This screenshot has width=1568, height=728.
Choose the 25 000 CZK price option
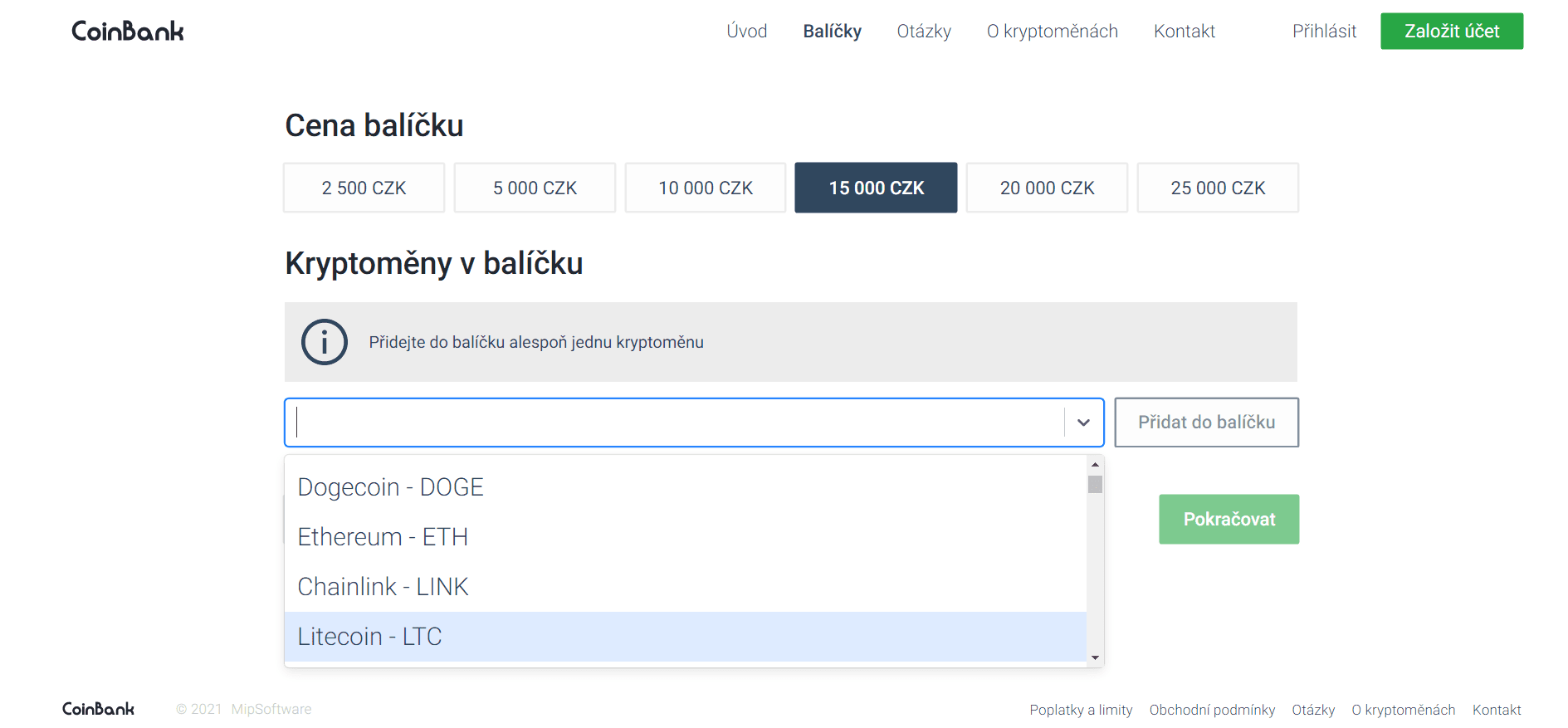tap(1217, 188)
